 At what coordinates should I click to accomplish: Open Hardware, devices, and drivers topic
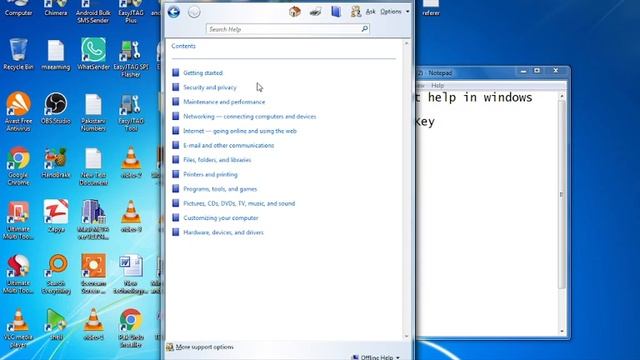223,232
